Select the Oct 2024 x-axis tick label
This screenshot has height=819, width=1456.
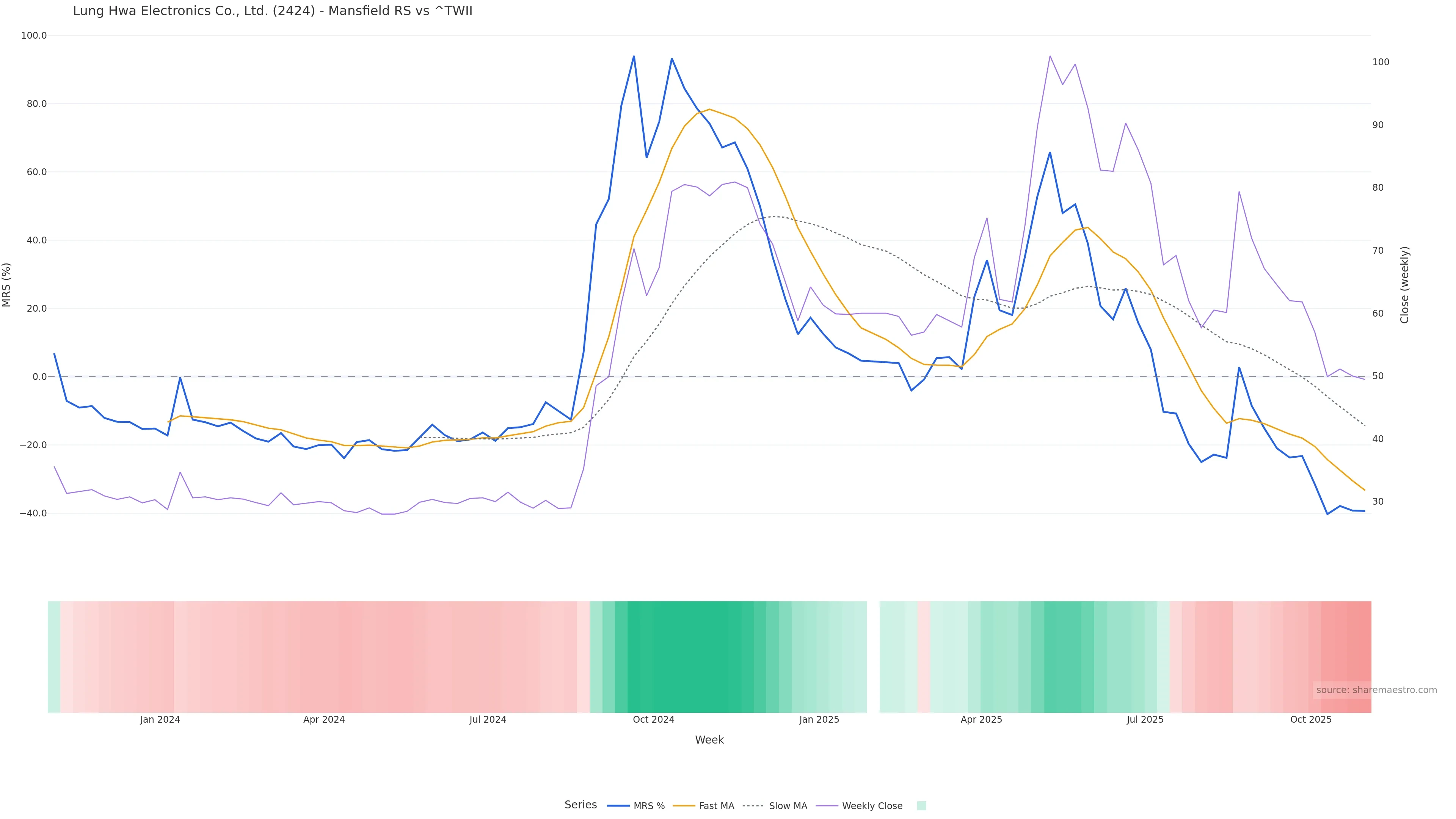coord(653,720)
